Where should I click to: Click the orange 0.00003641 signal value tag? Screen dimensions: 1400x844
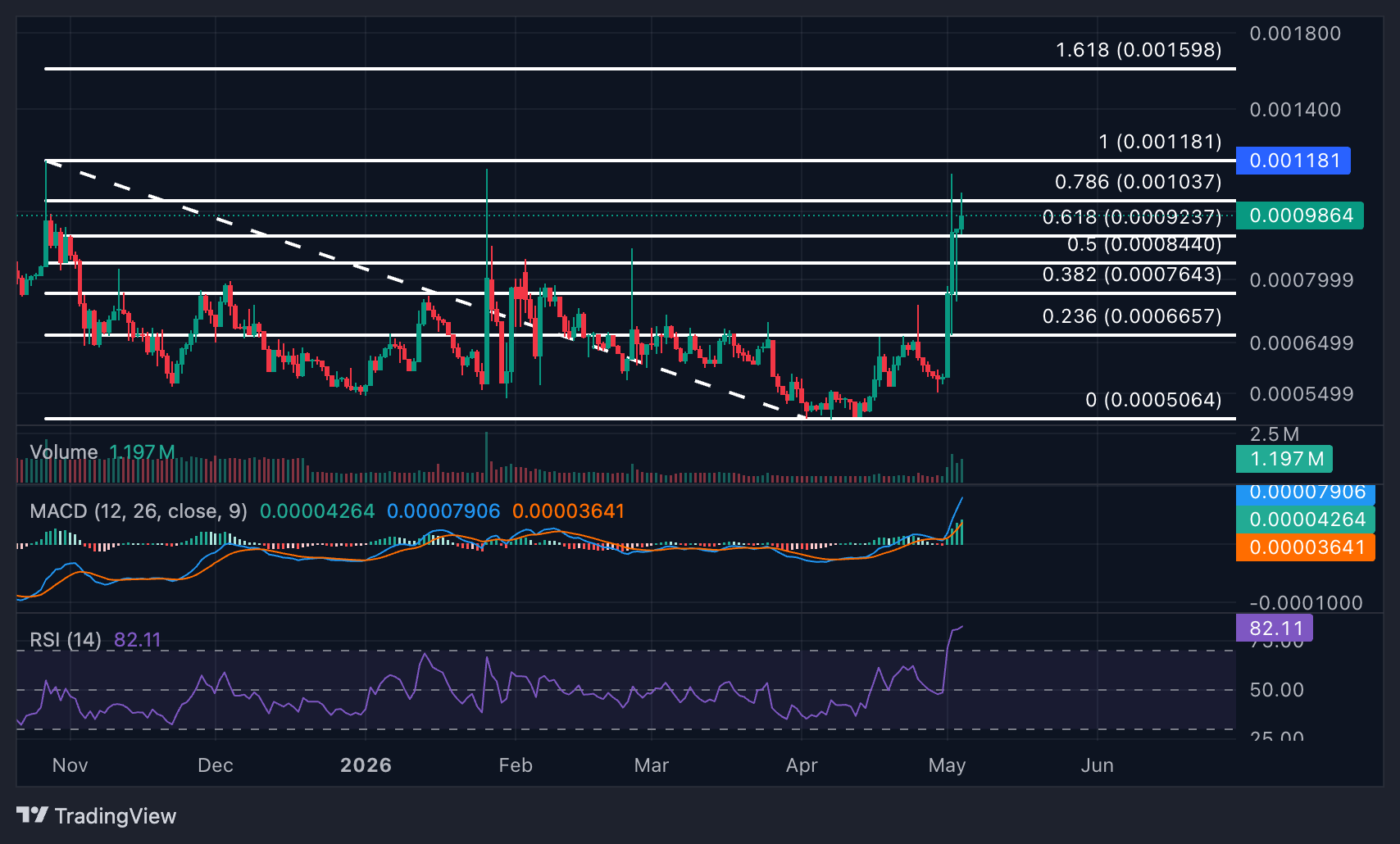tap(1306, 547)
